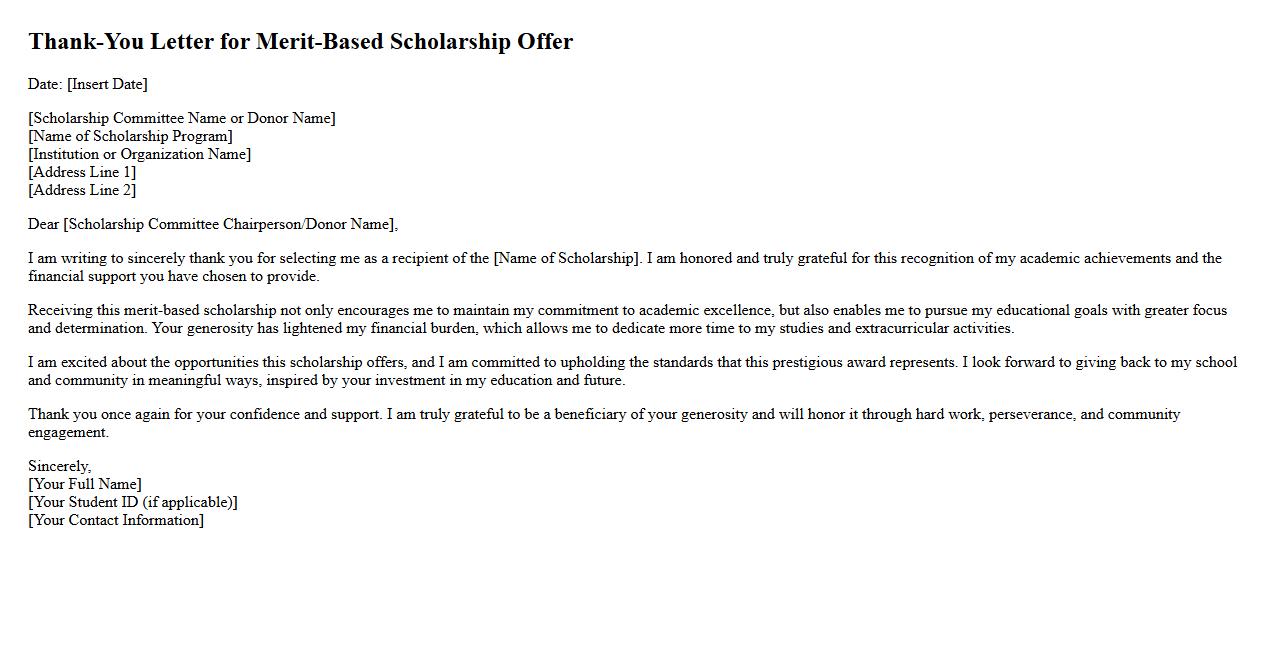Click the [Name of Scholarship Program] placeholder
1278x650 pixels.
tap(130, 136)
